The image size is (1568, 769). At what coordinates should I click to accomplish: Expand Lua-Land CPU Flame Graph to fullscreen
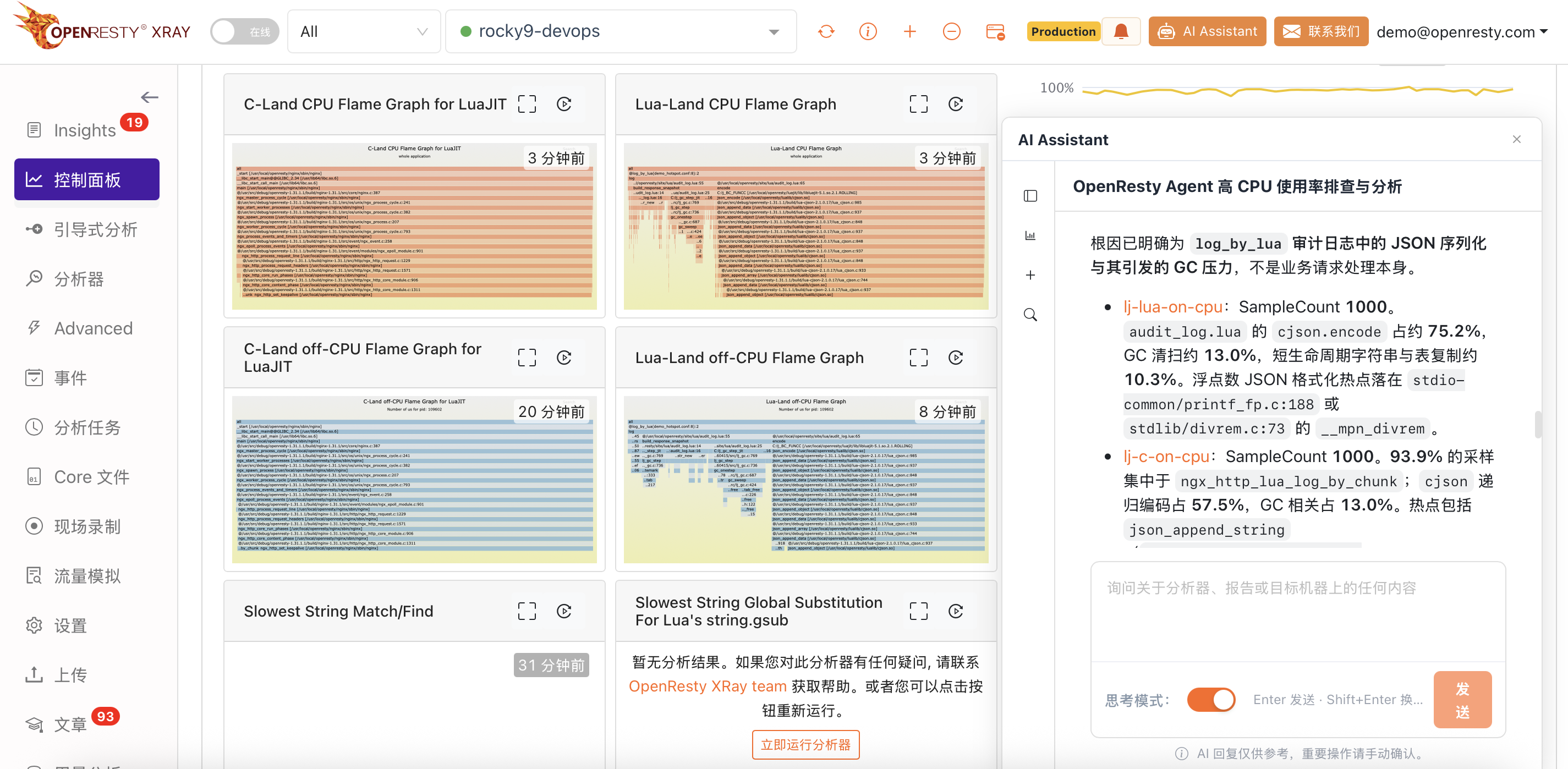coord(919,104)
